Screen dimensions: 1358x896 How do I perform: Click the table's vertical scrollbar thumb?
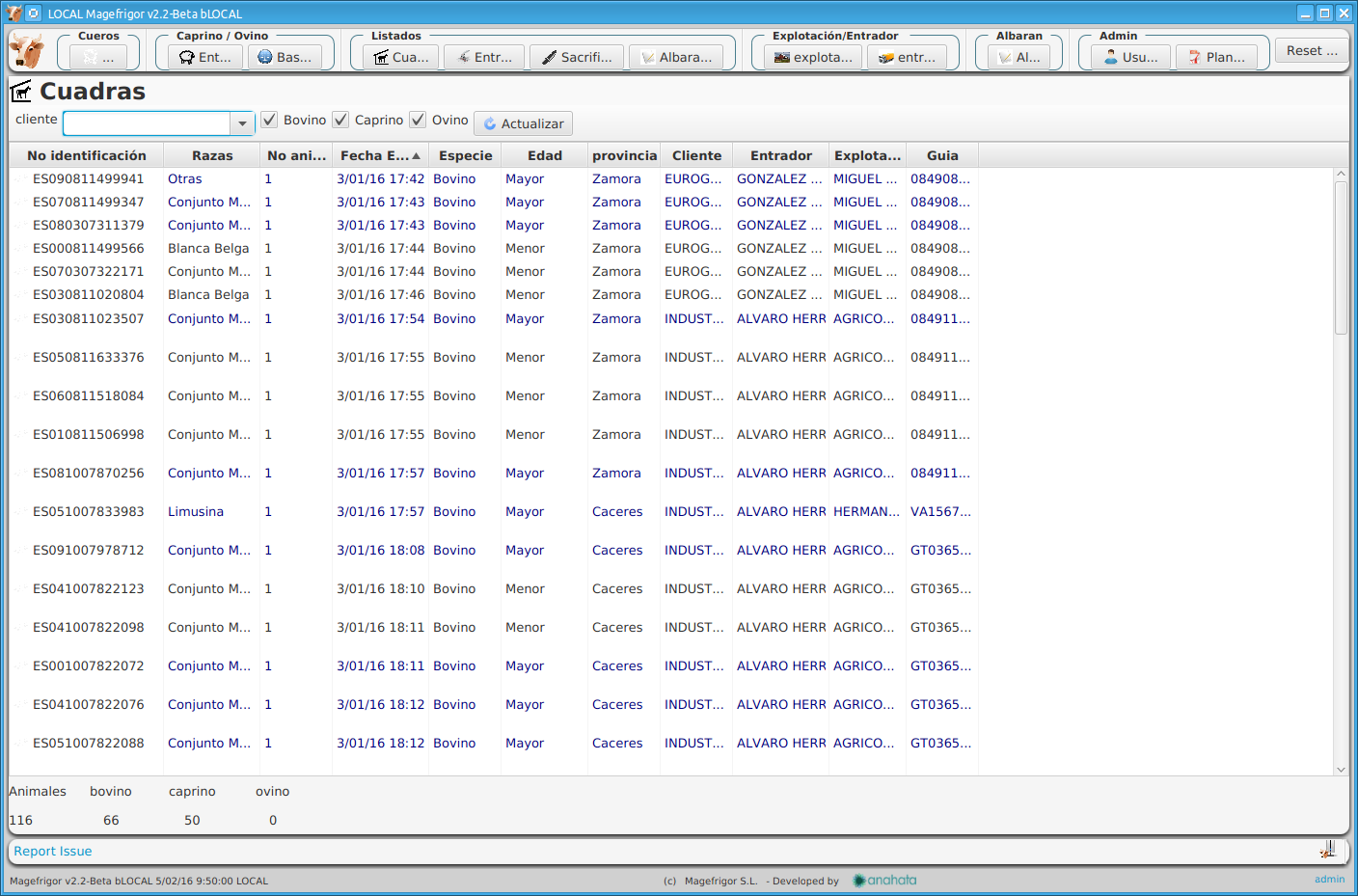click(x=1341, y=257)
